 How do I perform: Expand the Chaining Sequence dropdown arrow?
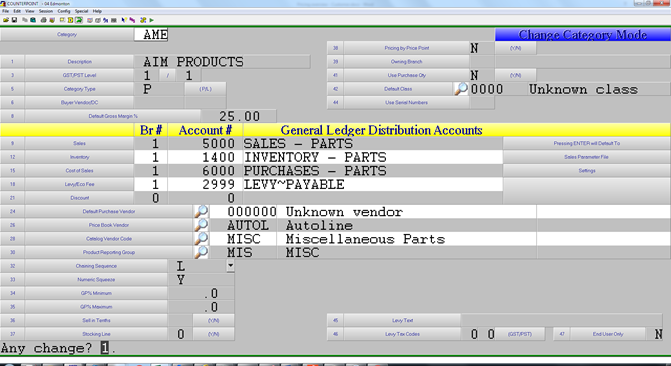point(230,265)
